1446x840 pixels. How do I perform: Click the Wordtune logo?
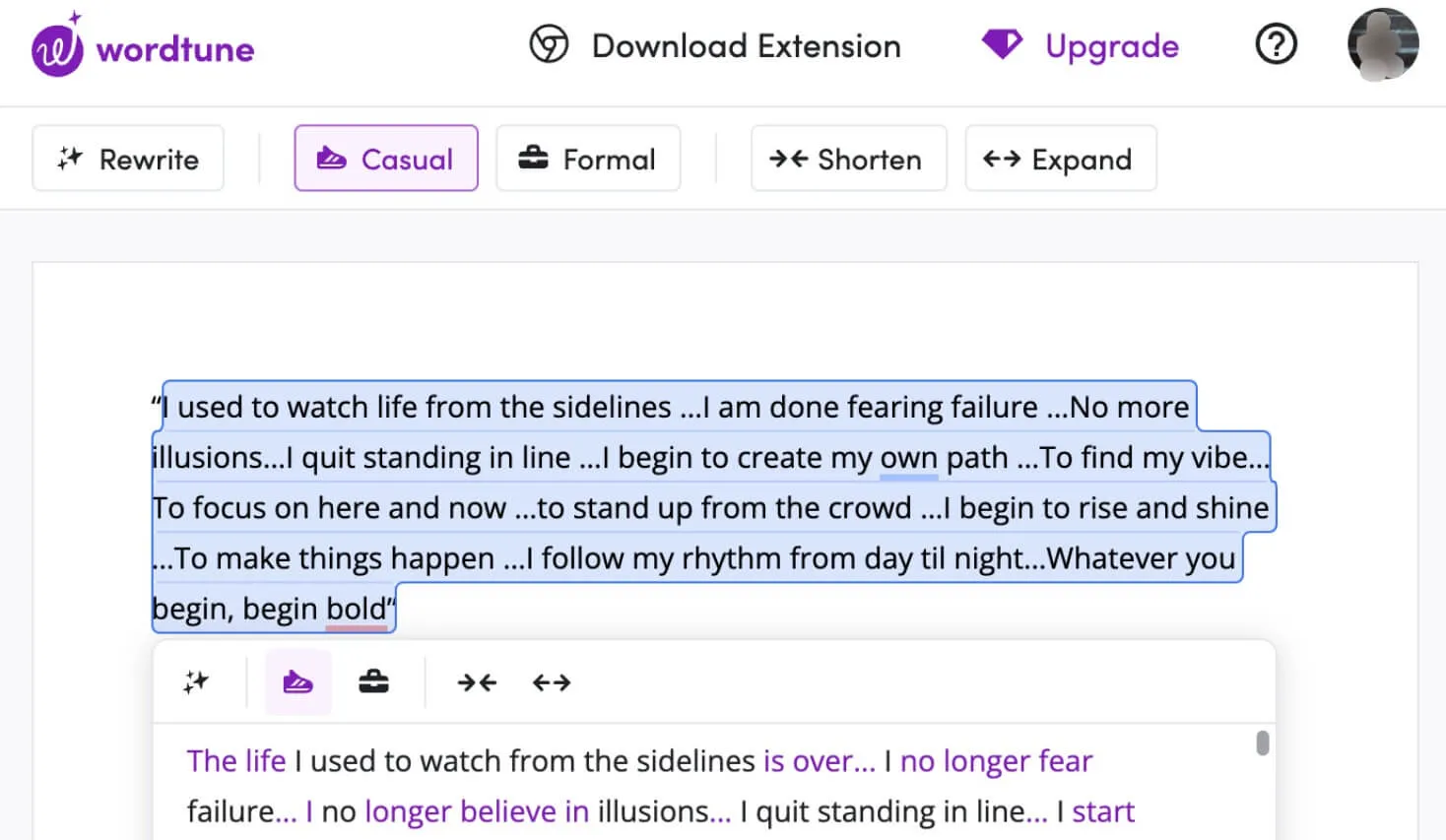tap(142, 45)
